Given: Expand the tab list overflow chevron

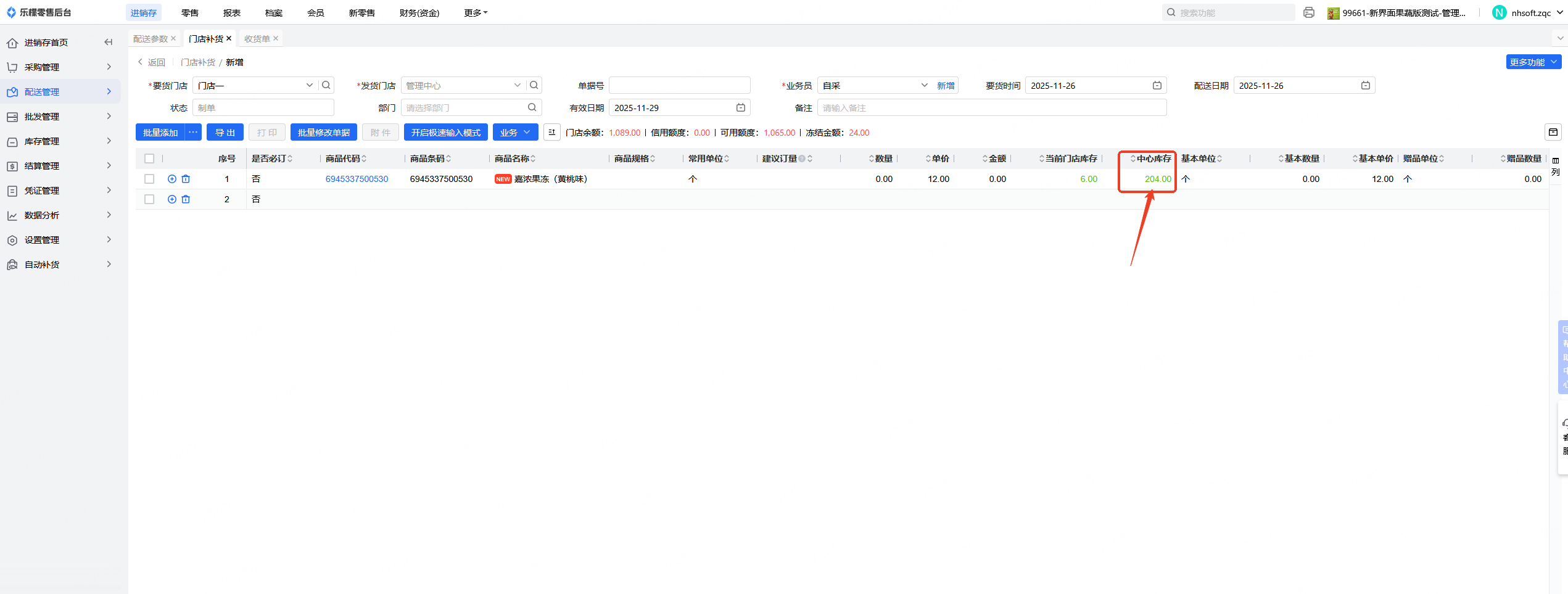Looking at the screenshot, I should click(1561, 38).
